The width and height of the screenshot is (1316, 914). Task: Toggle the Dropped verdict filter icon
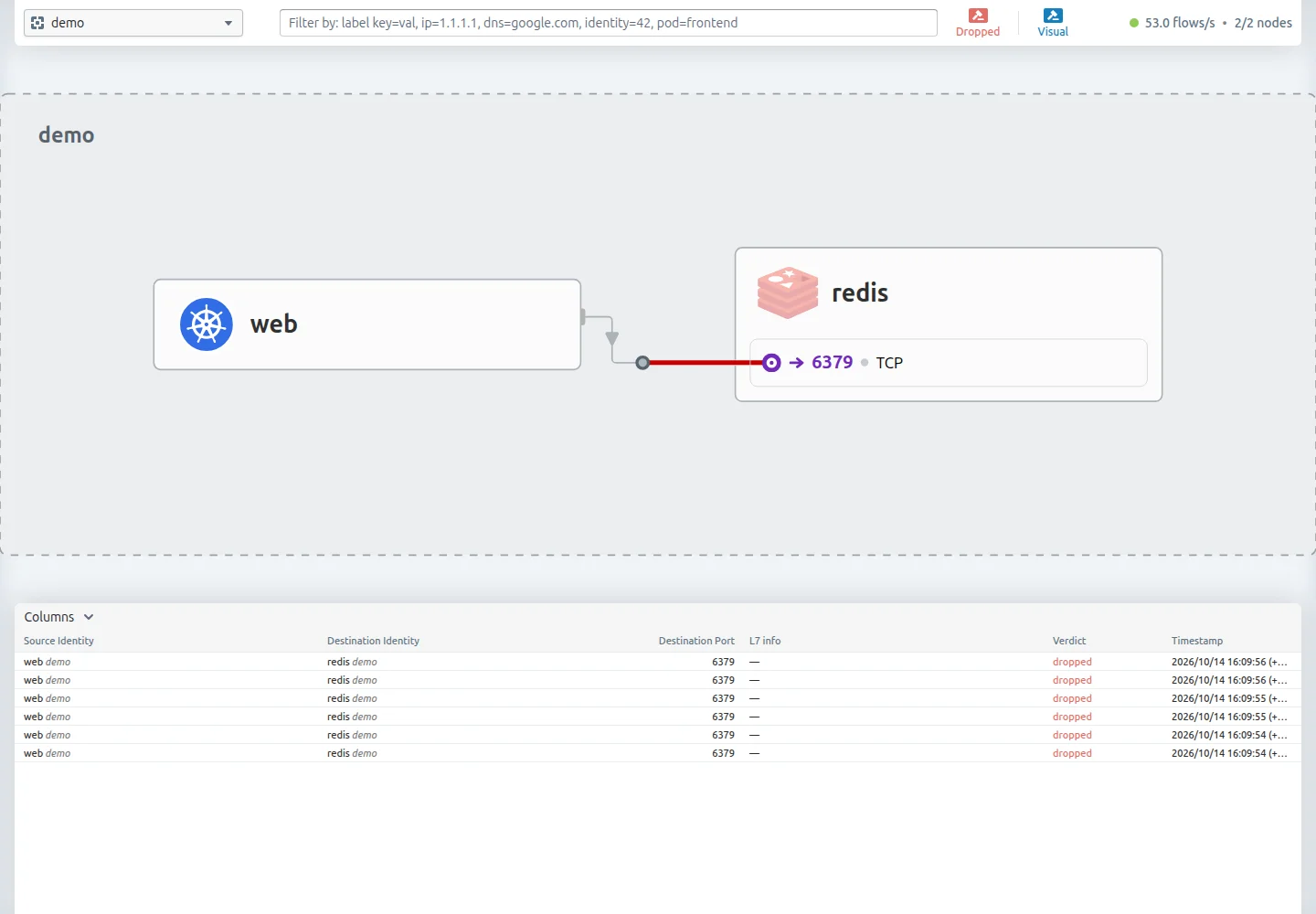[978, 16]
